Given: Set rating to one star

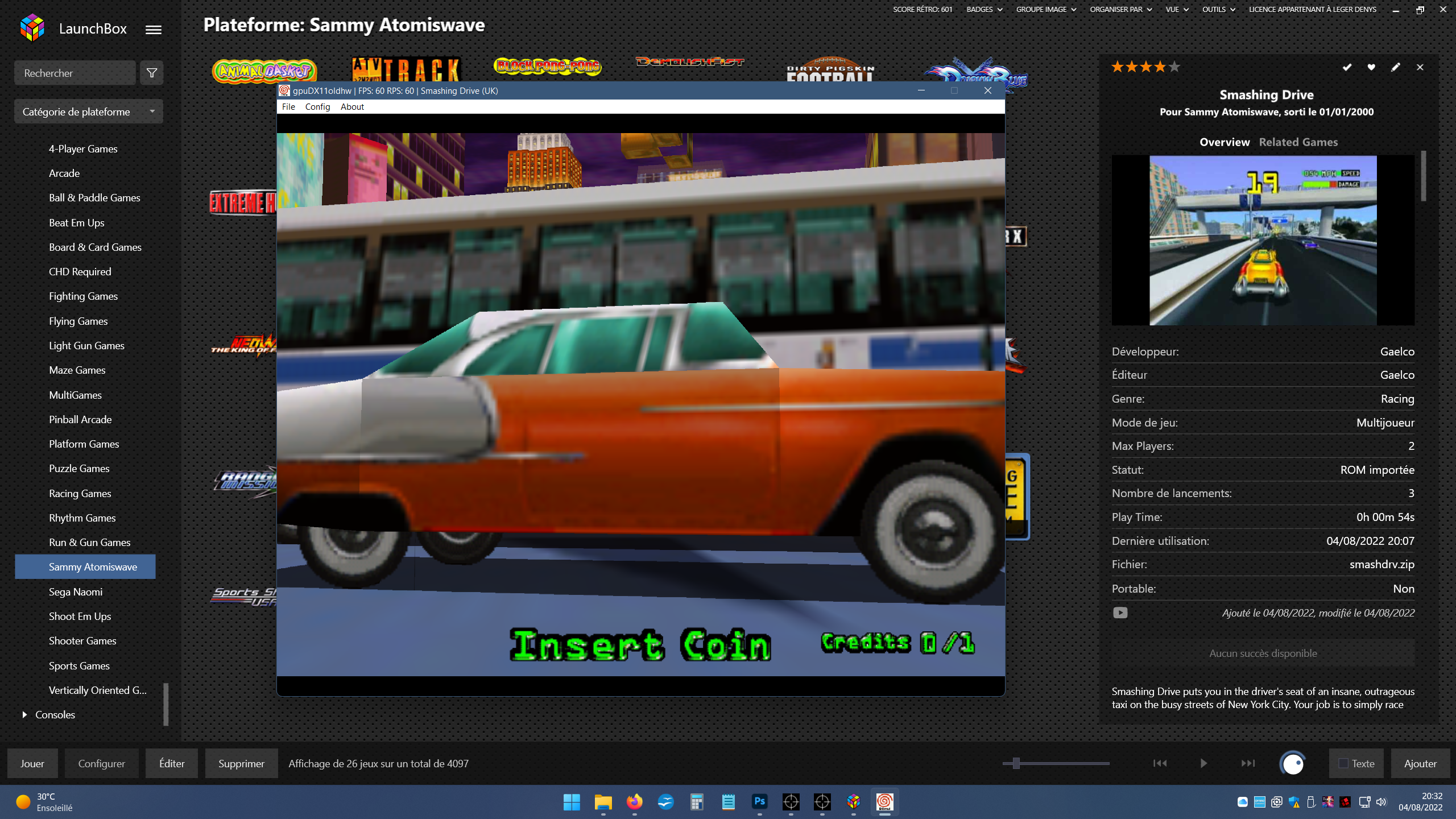Looking at the screenshot, I should (x=1118, y=67).
